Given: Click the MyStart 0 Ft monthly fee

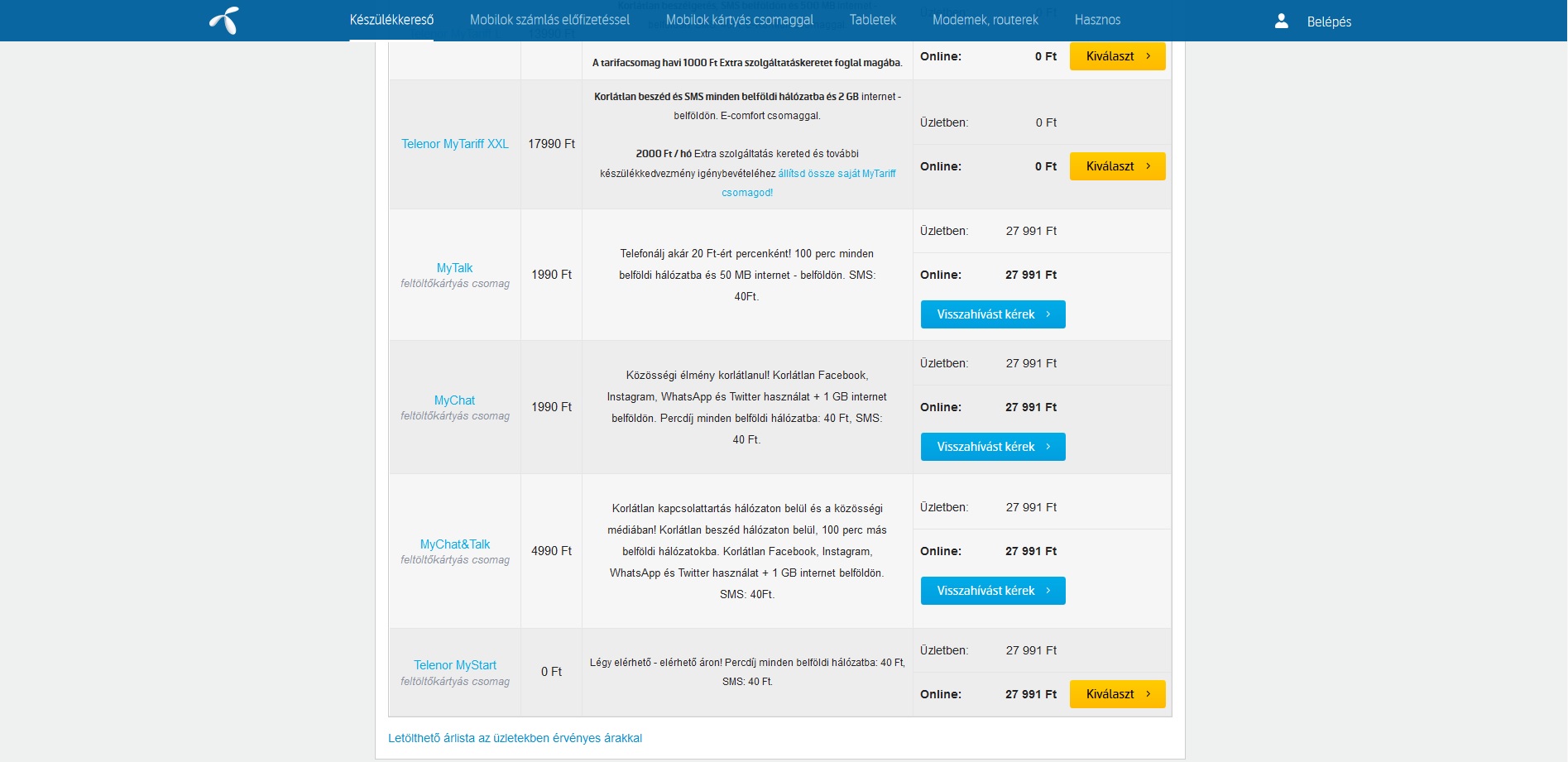Looking at the screenshot, I should tap(551, 672).
